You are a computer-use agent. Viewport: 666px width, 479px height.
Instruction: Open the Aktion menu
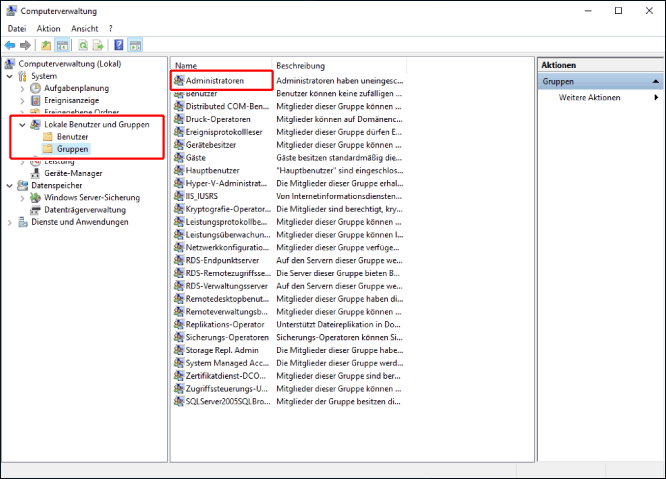tap(49, 29)
